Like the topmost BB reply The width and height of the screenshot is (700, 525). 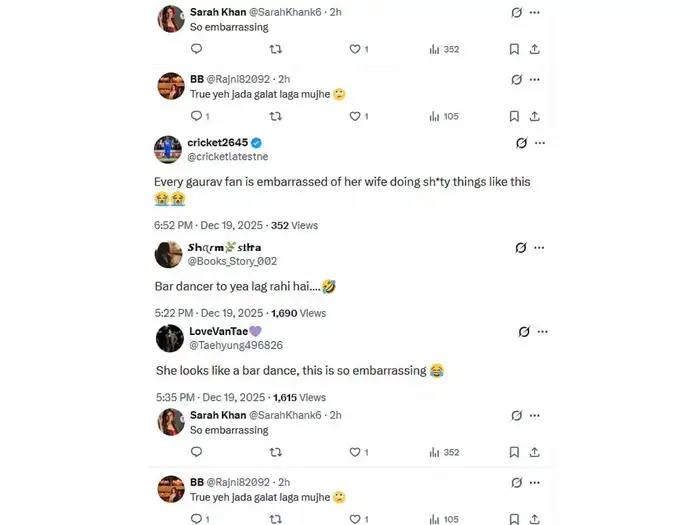click(x=357, y=116)
